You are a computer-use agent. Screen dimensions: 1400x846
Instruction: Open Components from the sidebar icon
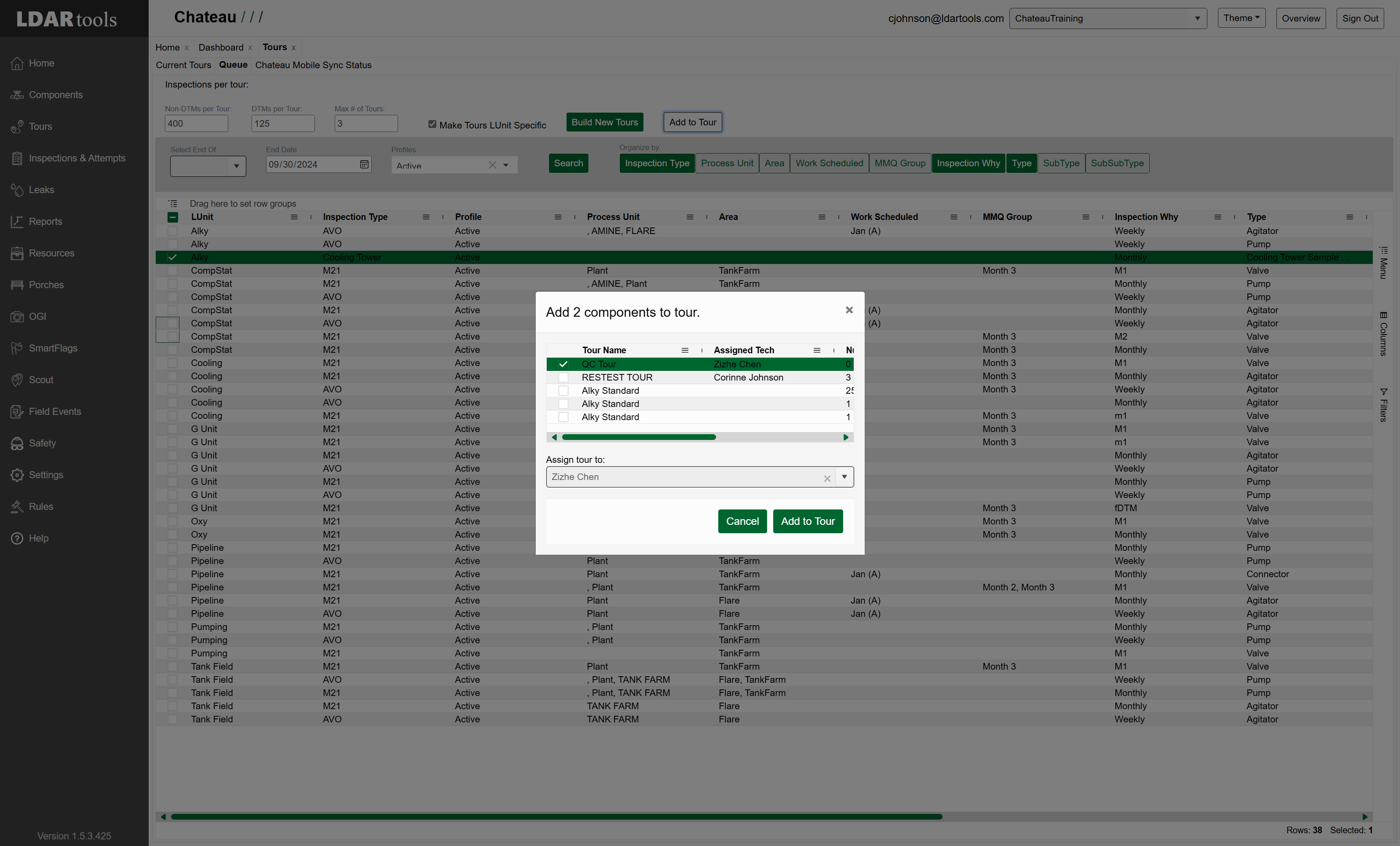[17, 95]
